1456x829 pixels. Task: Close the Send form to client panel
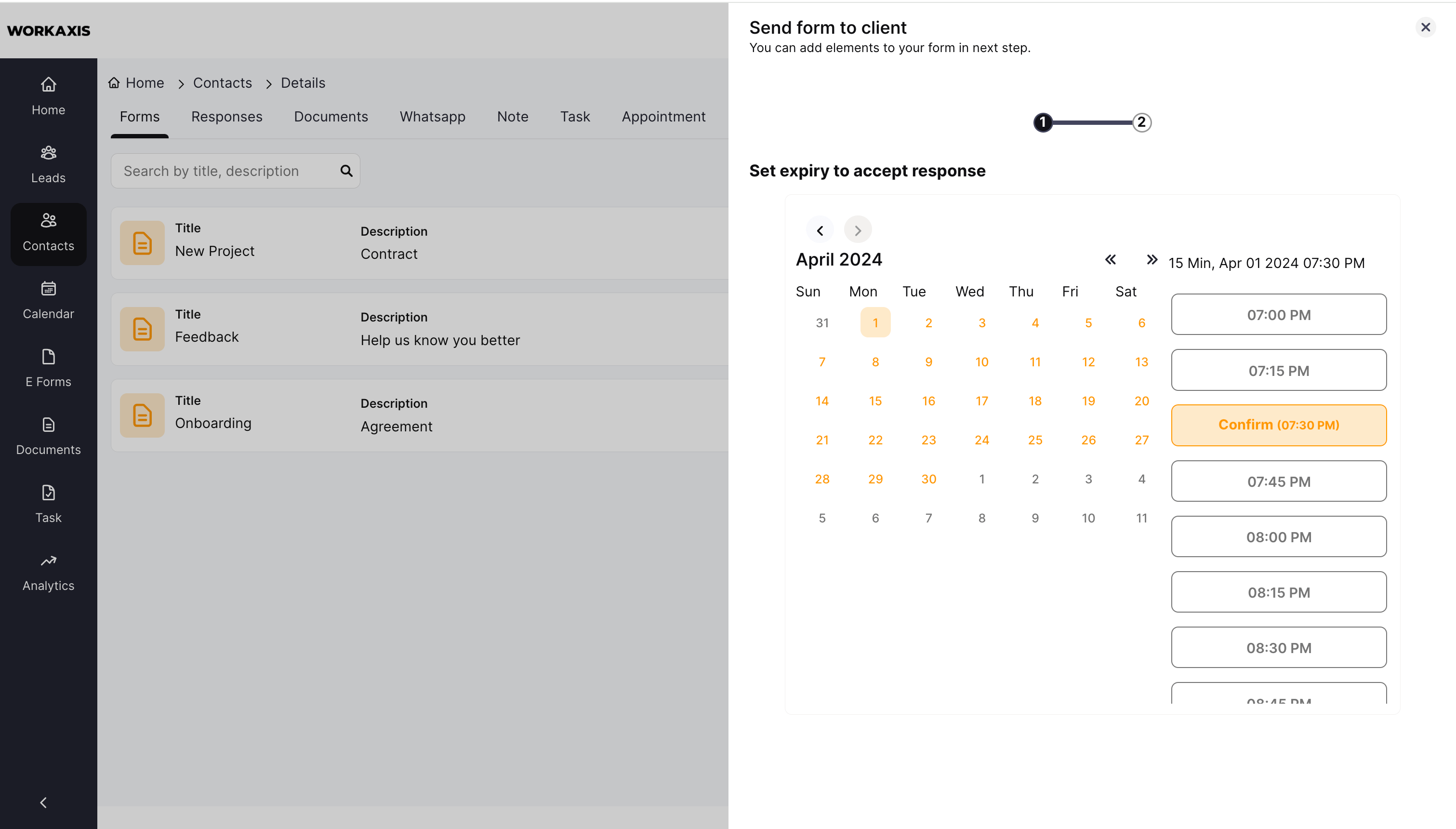click(x=1425, y=27)
